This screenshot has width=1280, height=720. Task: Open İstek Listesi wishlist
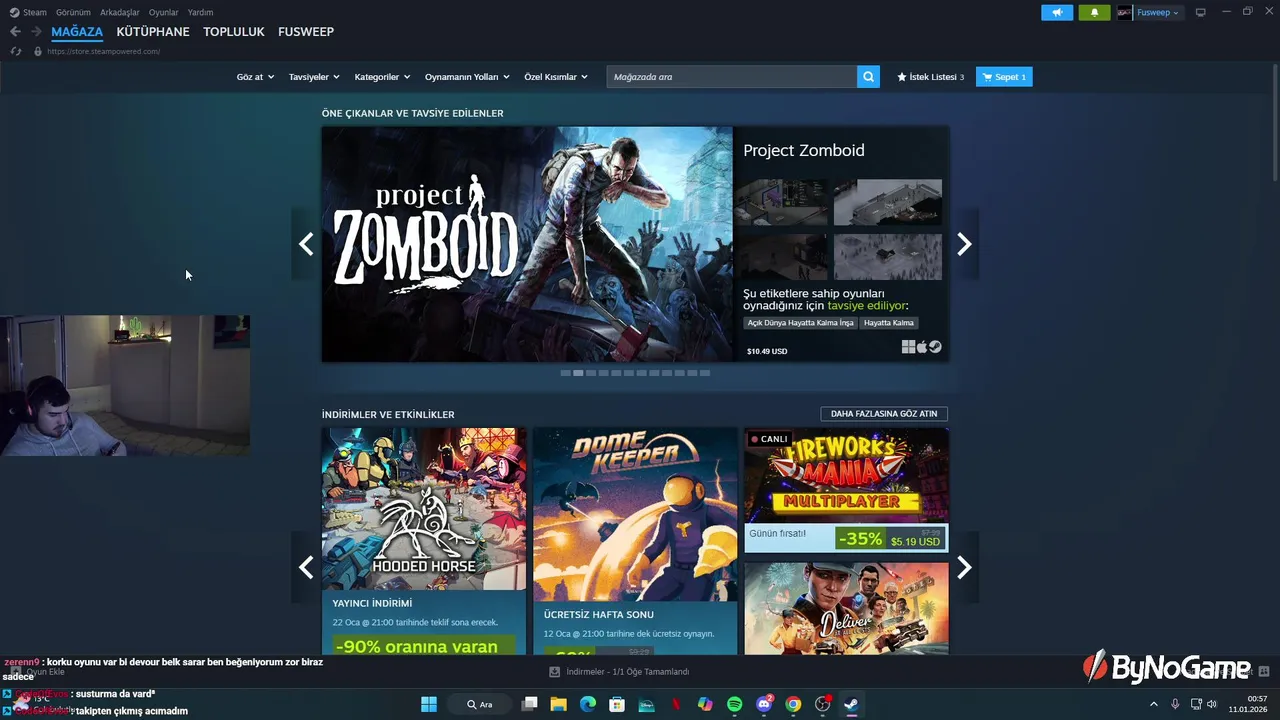tap(930, 77)
